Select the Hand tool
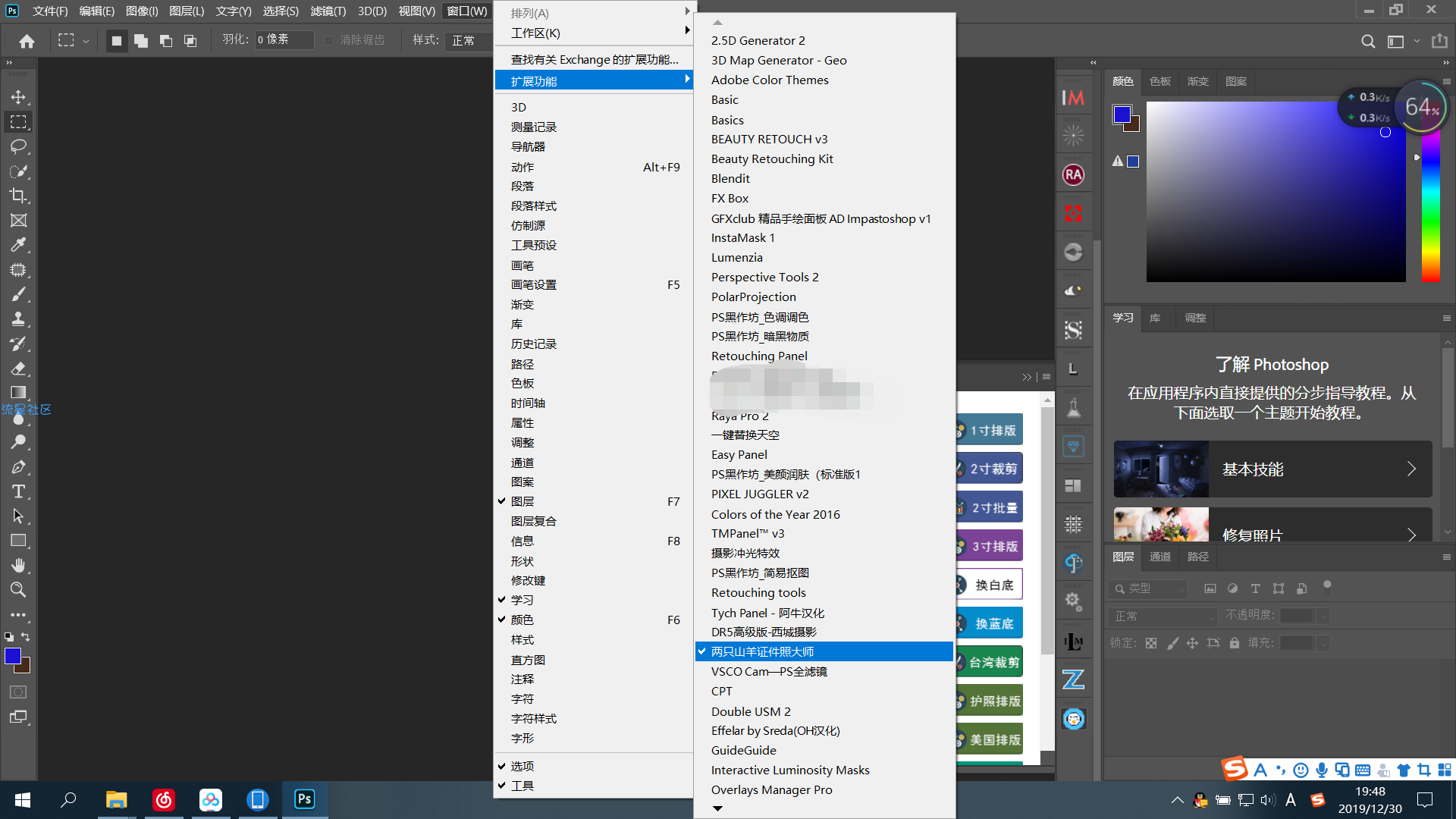1456x819 pixels. (18, 565)
